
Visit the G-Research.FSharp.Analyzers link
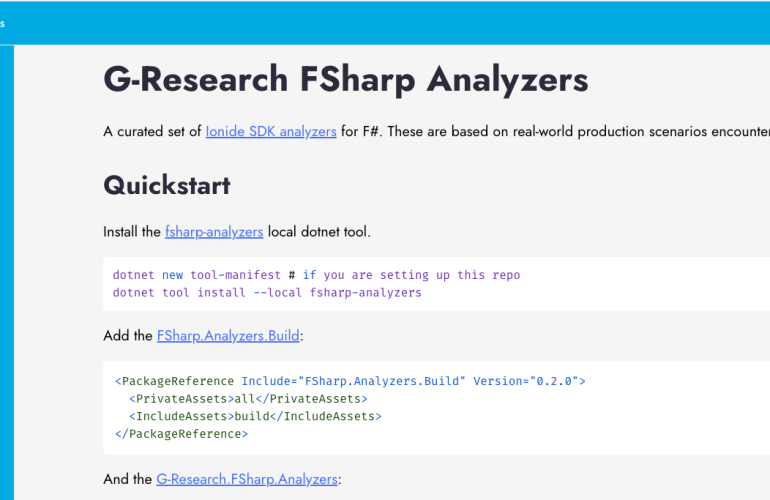click(x=247, y=479)
